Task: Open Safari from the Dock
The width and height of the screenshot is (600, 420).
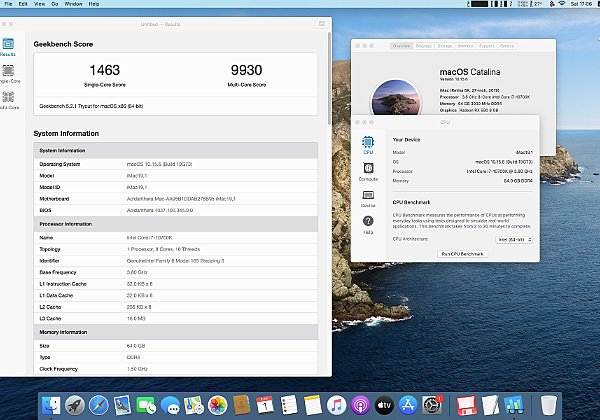Action: (x=98, y=405)
